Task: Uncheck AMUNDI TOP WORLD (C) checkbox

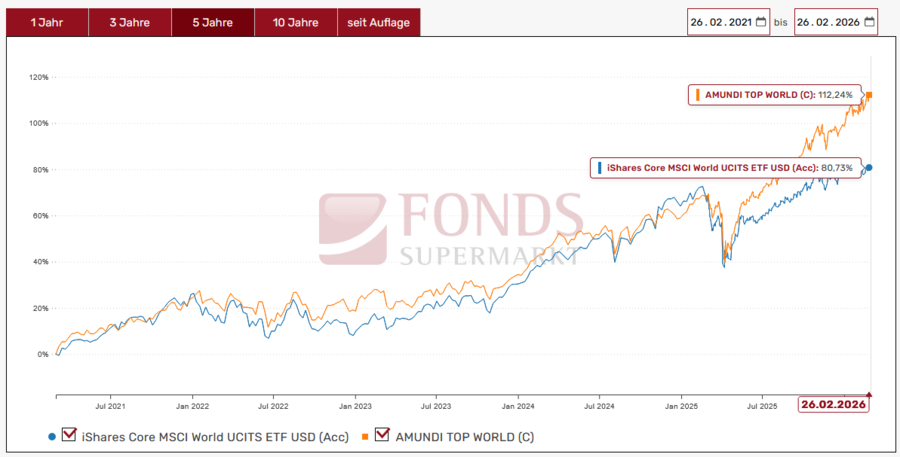Action: (x=382, y=434)
